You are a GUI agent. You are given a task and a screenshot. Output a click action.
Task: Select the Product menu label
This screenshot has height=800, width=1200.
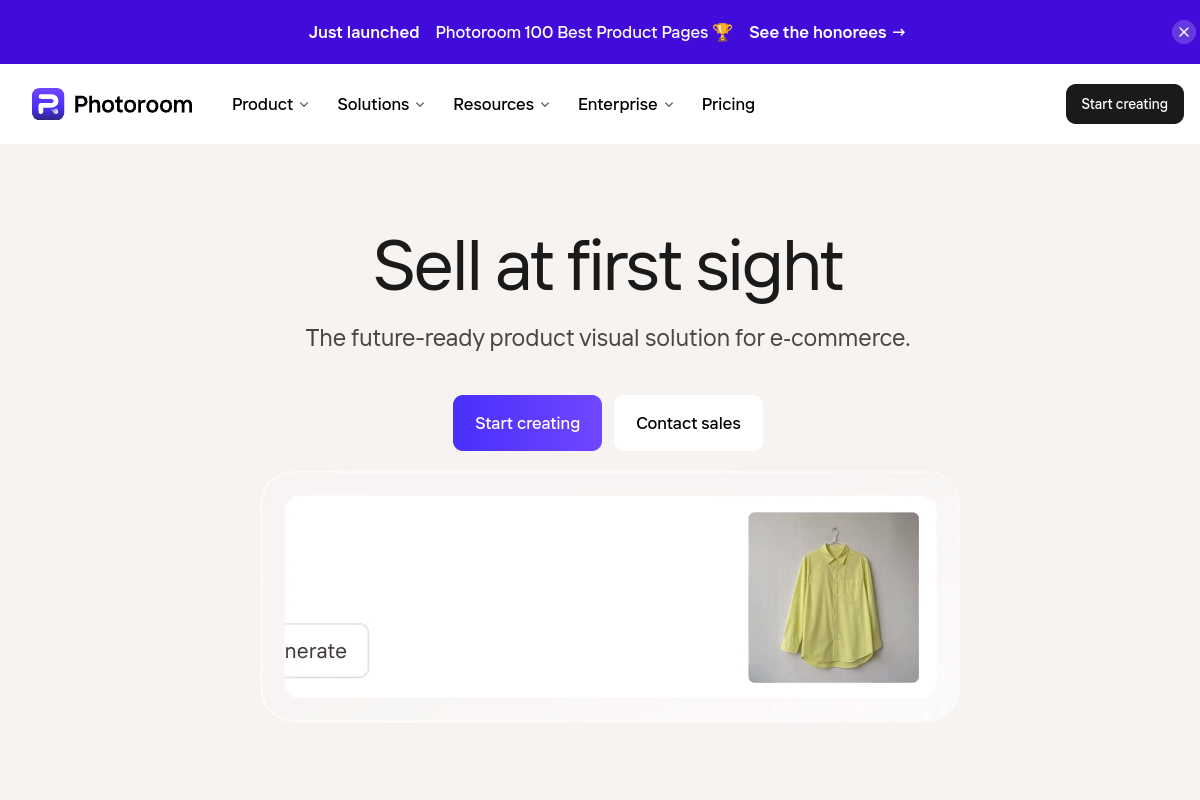click(x=262, y=104)
